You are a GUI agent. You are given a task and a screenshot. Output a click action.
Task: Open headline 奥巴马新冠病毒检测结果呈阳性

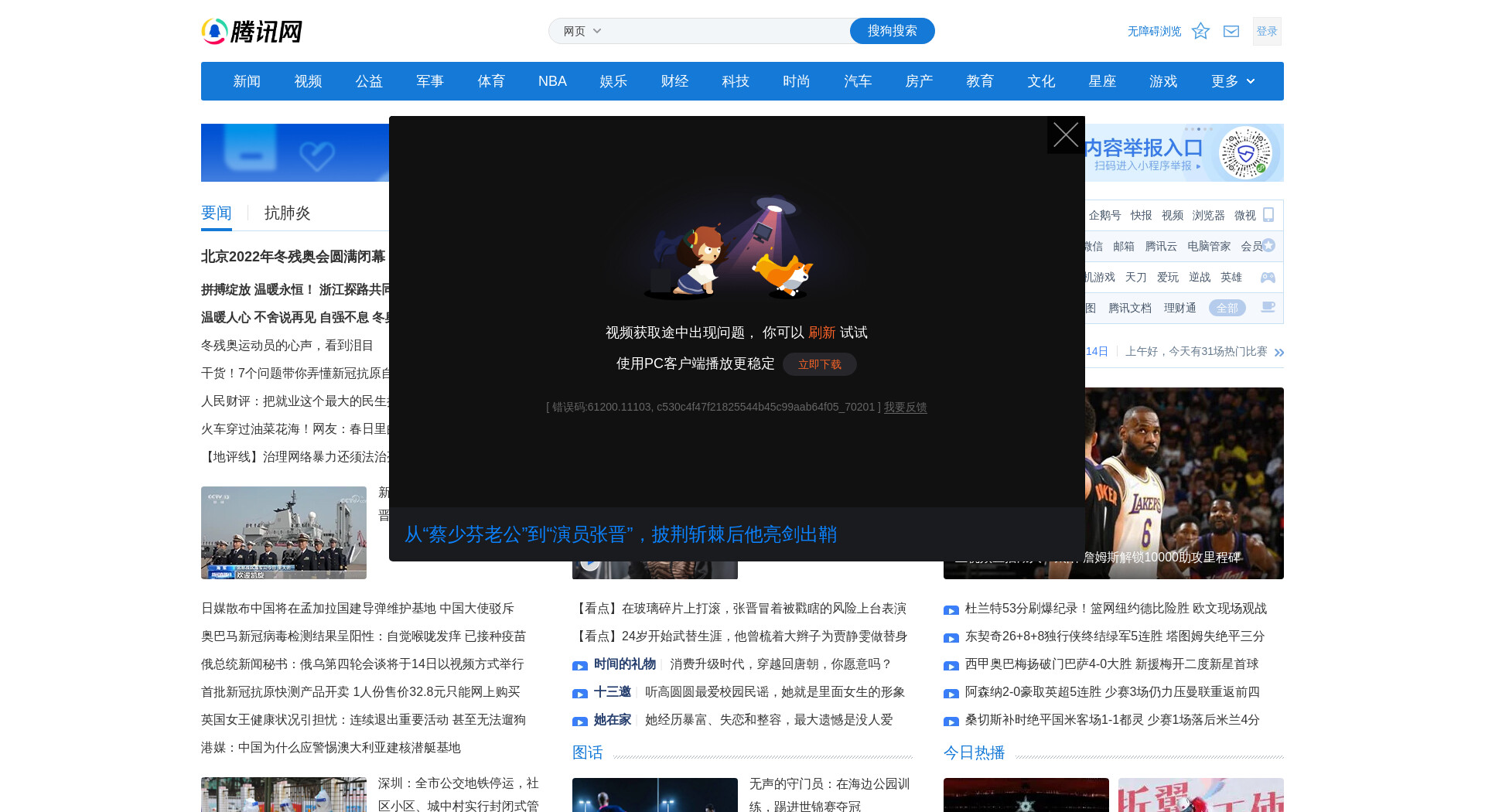[364, 636]
